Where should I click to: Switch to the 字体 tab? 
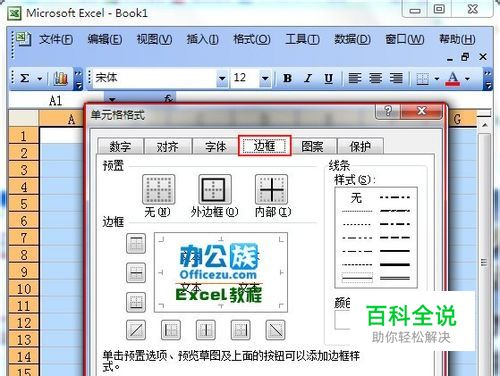point(216,146)
